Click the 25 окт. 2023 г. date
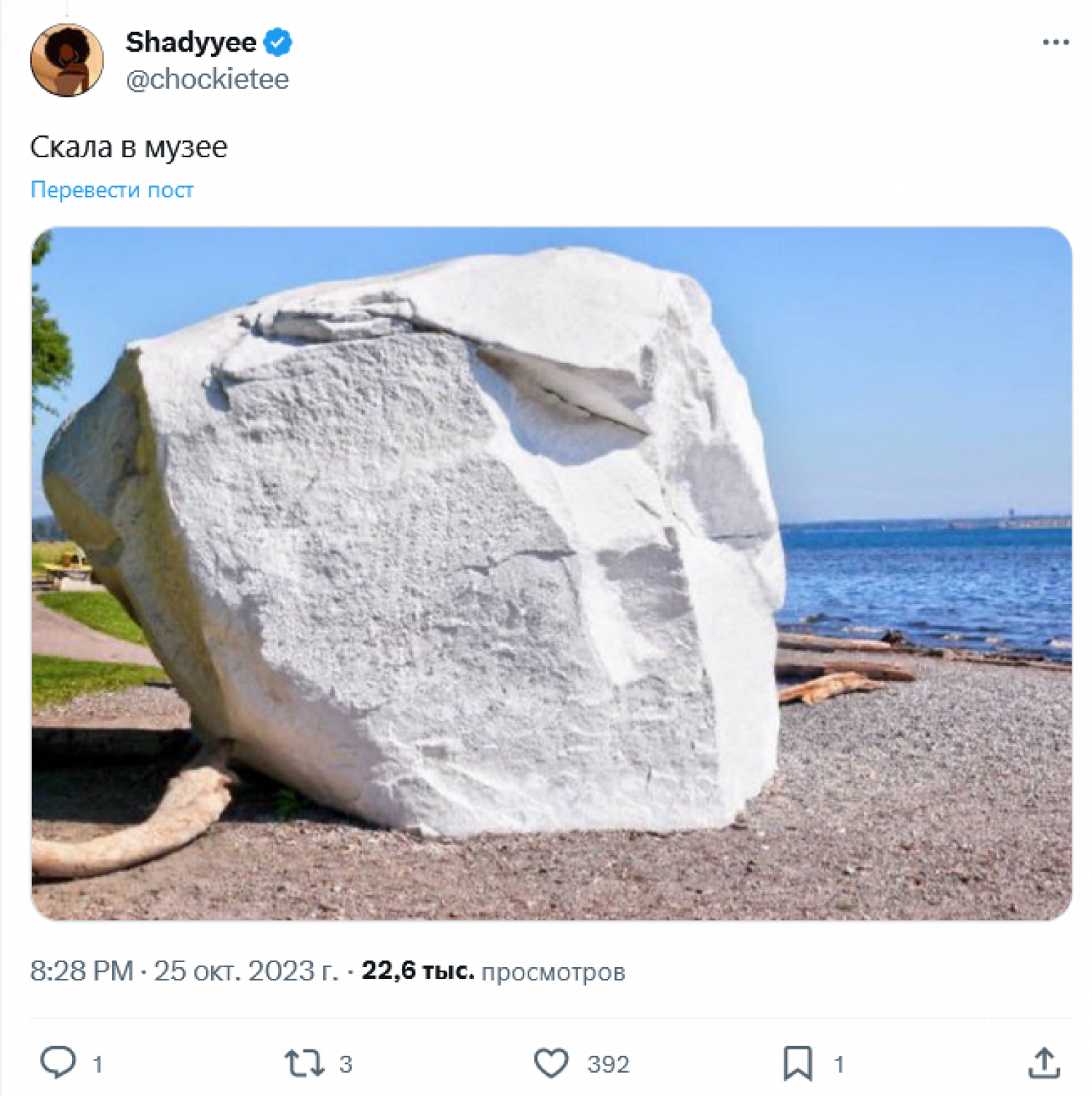This screenshot has height=1096, width=1092. click(x=246, y=971)
